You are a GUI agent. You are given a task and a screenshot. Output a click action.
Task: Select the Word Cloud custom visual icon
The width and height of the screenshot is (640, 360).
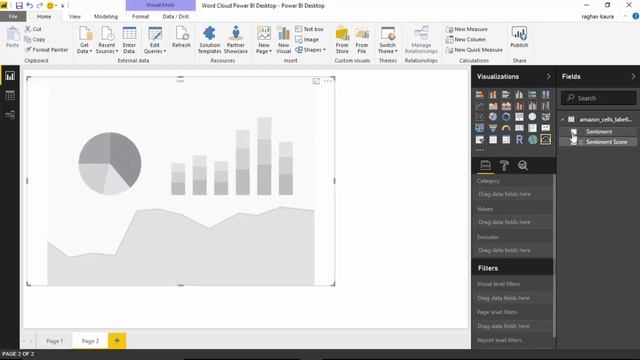[546, 140]
